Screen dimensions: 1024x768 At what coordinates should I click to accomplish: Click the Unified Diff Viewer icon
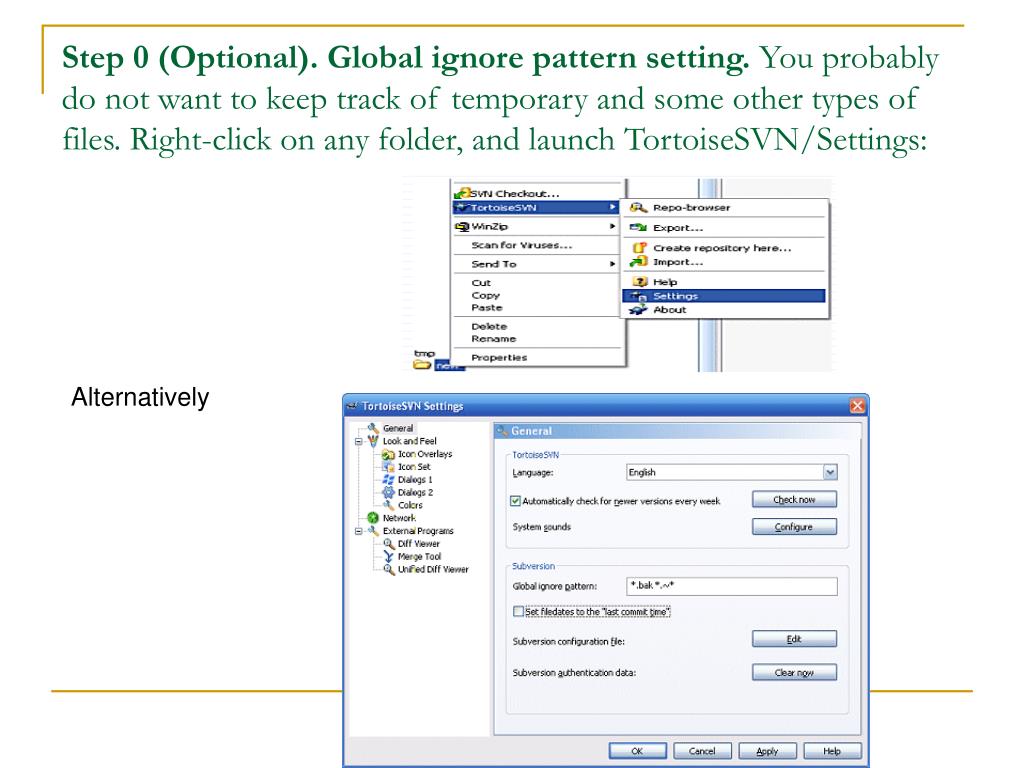389,569
